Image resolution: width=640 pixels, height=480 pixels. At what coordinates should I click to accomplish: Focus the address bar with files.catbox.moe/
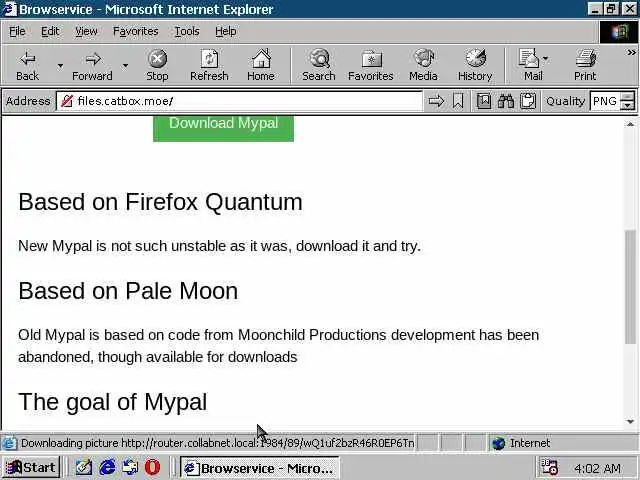(x=239, y=101)
